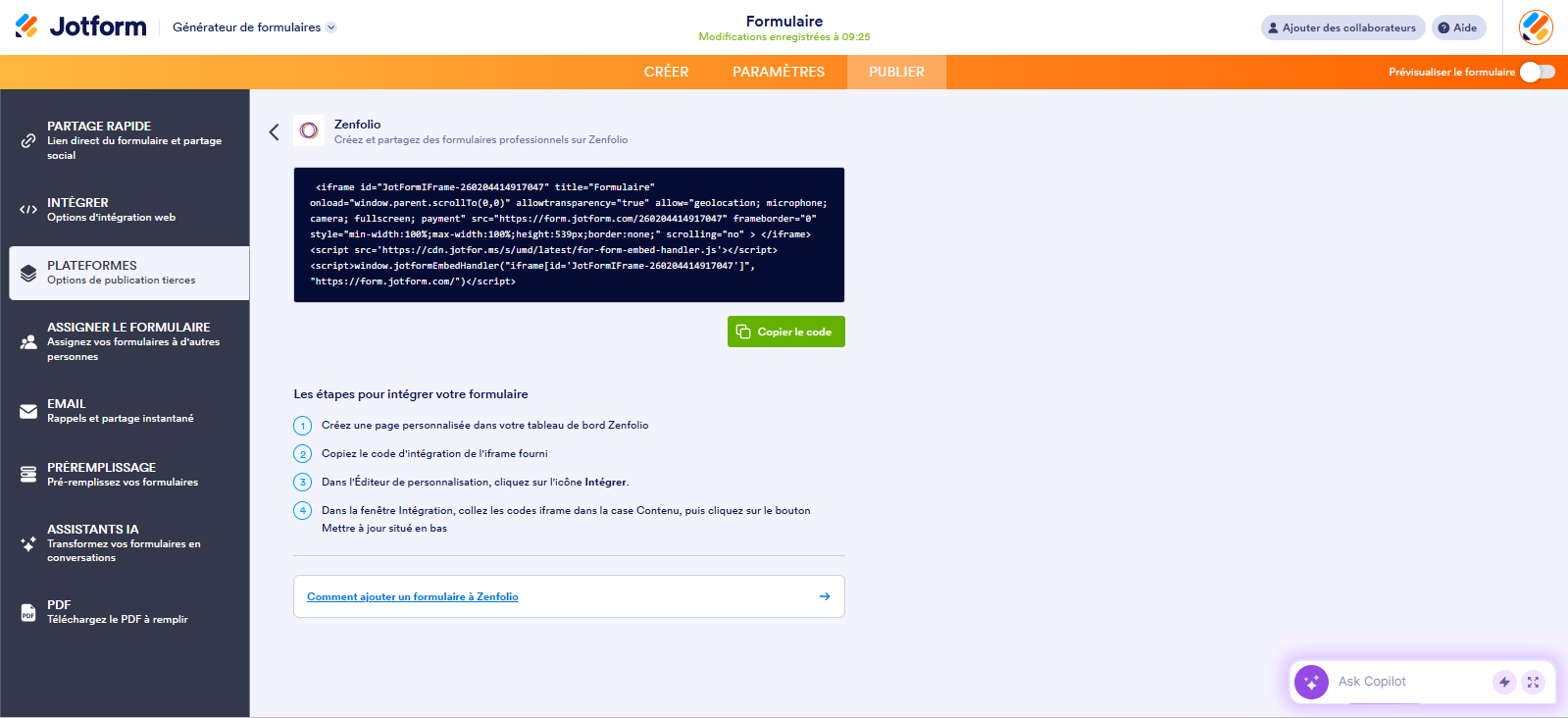The height and width of the screenshot is (718, 1568).
Task: Select PLATEFORMES in the sidebar
Action: (129, 273)
